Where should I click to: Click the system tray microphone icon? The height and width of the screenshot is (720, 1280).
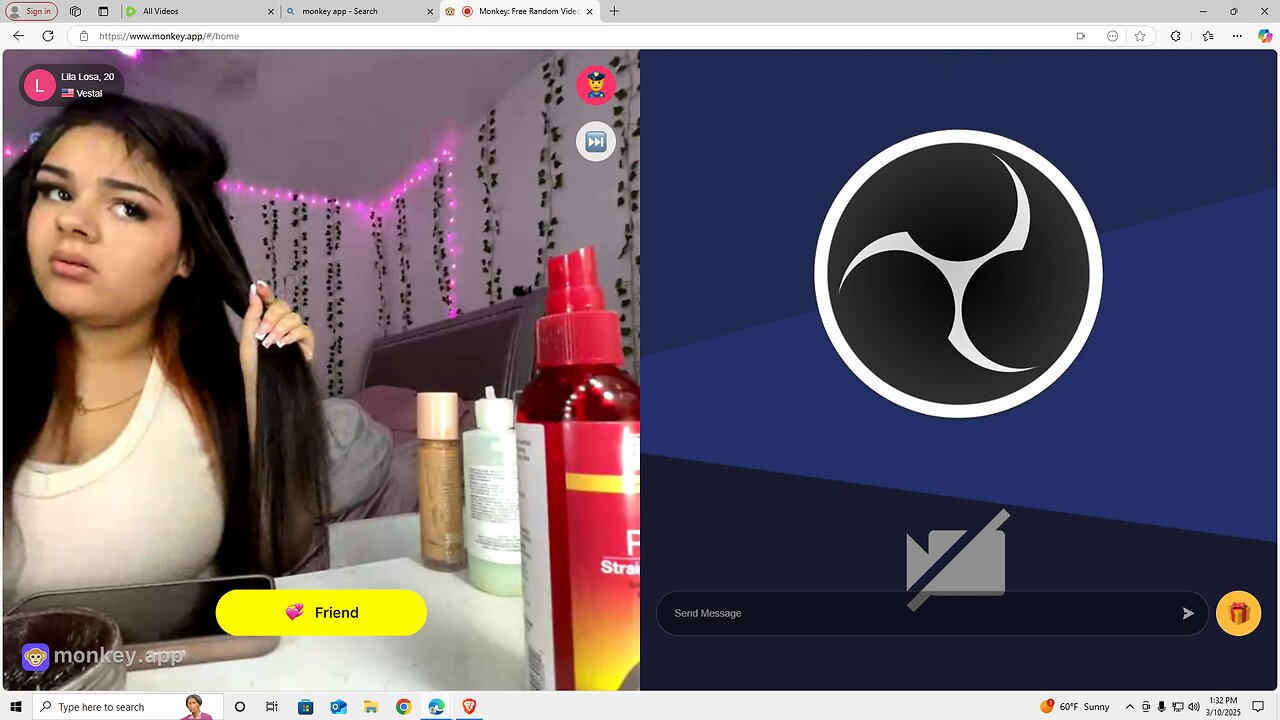[x=1161, y=707]
